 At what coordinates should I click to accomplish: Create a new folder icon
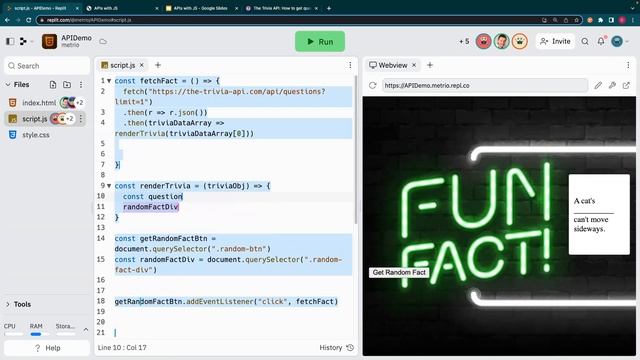point(67,84)
